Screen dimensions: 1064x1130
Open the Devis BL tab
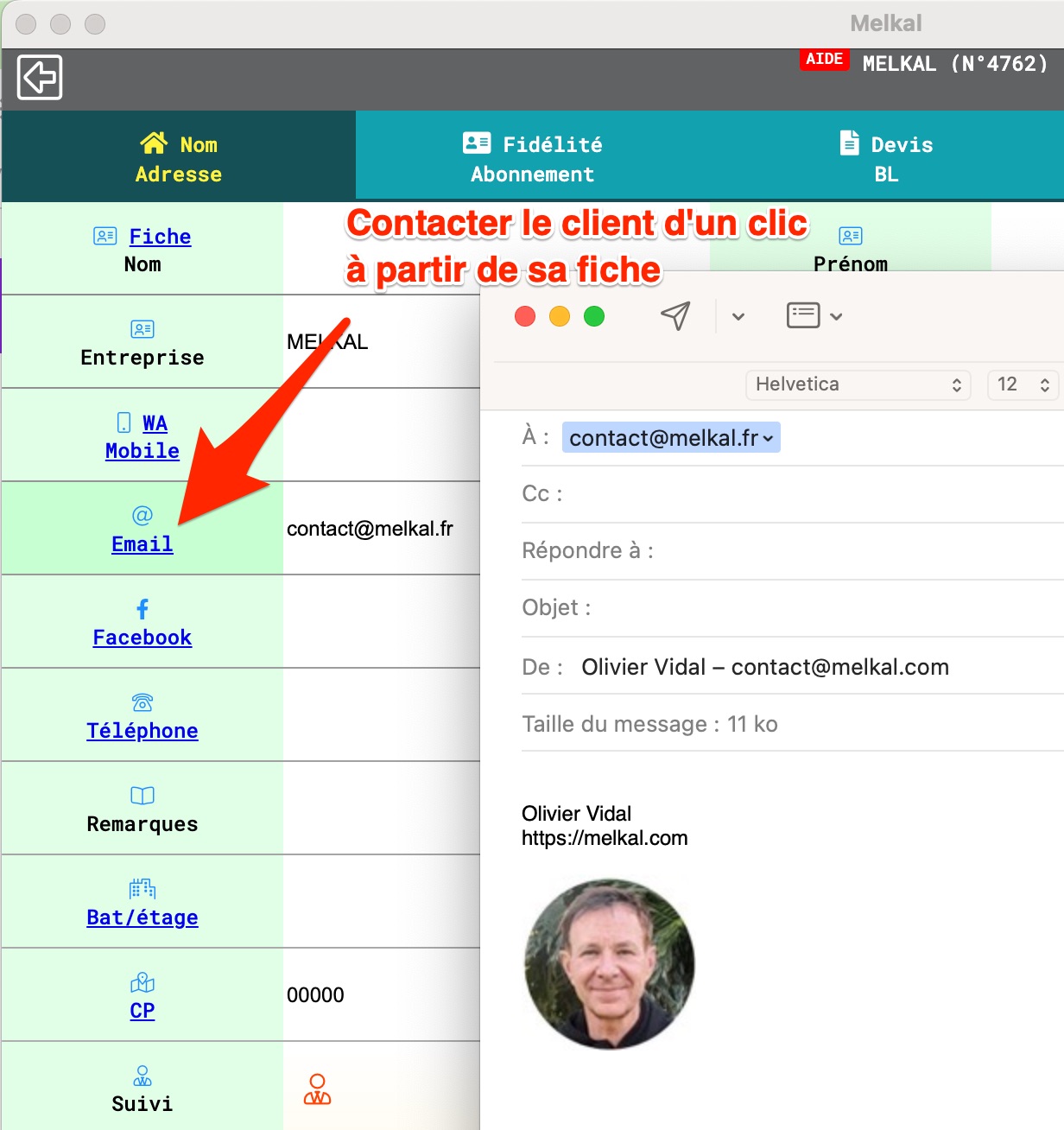(887, 158)
